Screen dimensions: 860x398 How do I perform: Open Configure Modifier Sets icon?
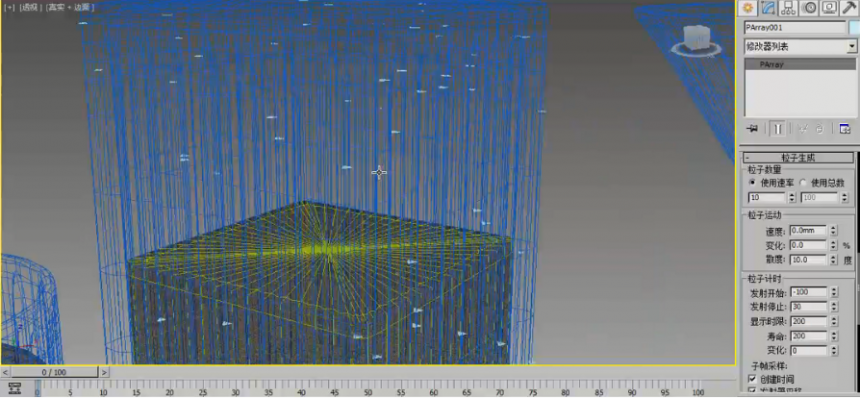click(x=845, y=129)
